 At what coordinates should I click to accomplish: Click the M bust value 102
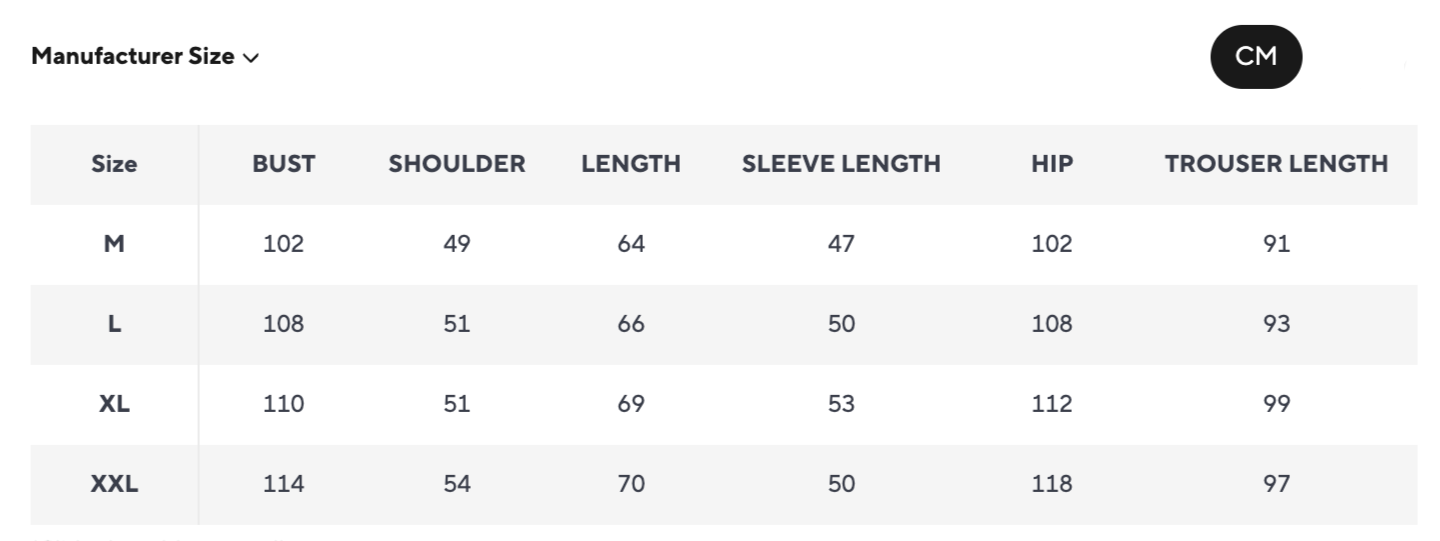tap(283, 244)
